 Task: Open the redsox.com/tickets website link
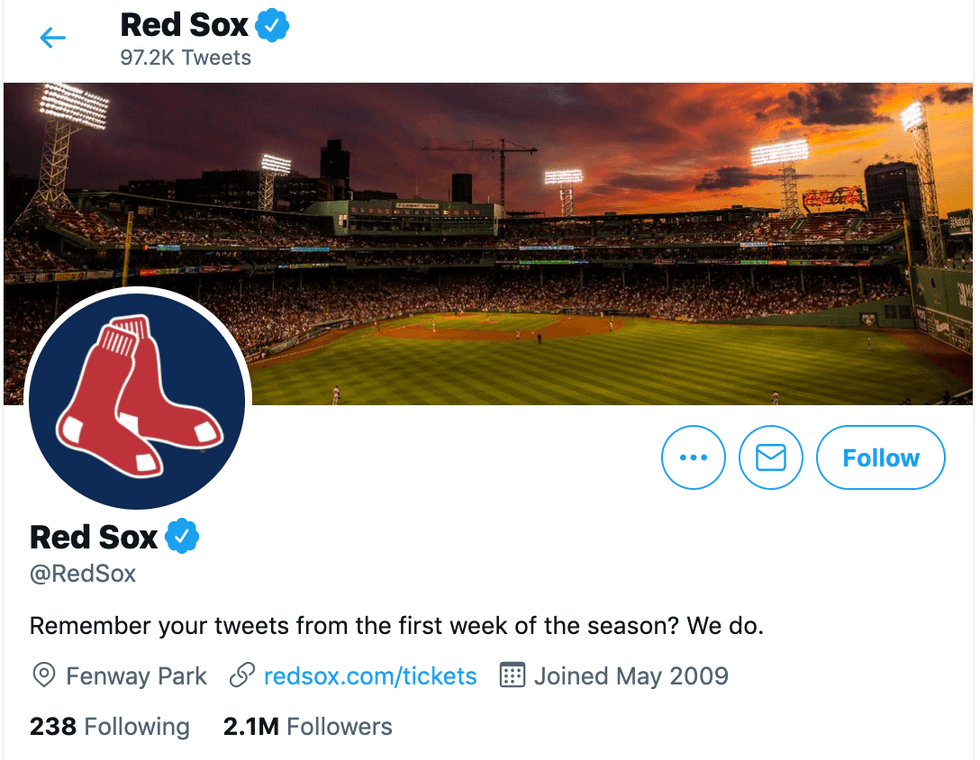pyautogui.click(x=370, y=676)
